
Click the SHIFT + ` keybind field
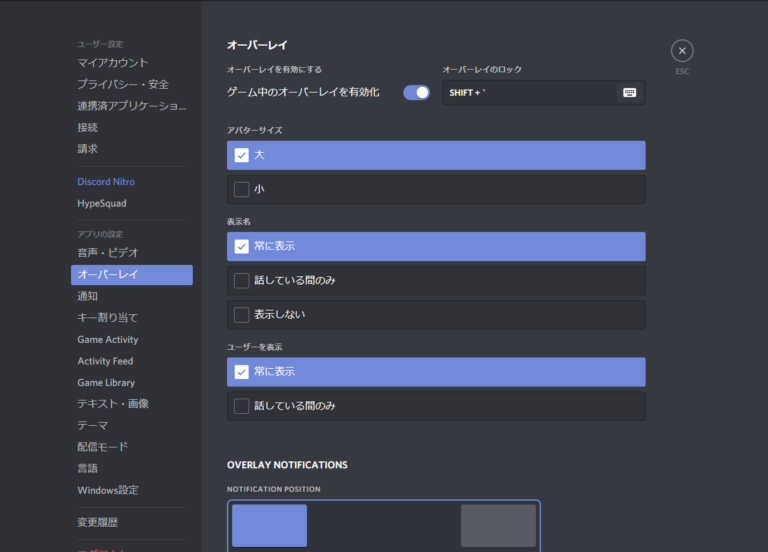click(x=530, y=93)
